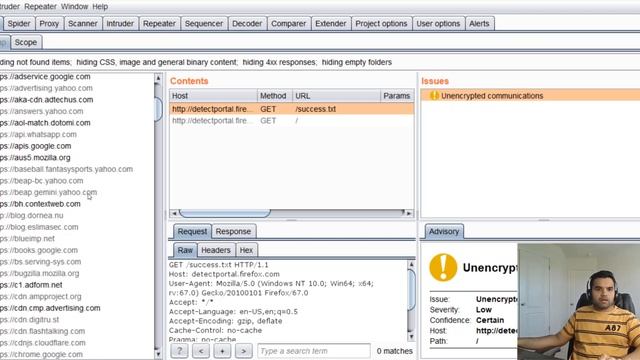Screen dimensions: 640x360
Task: Show the Raw request view
Action: (185, 250)
